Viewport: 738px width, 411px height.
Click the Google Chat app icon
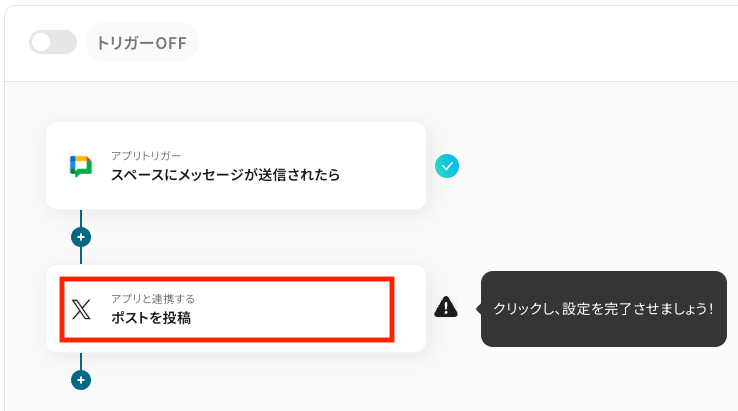coord(81,166)
